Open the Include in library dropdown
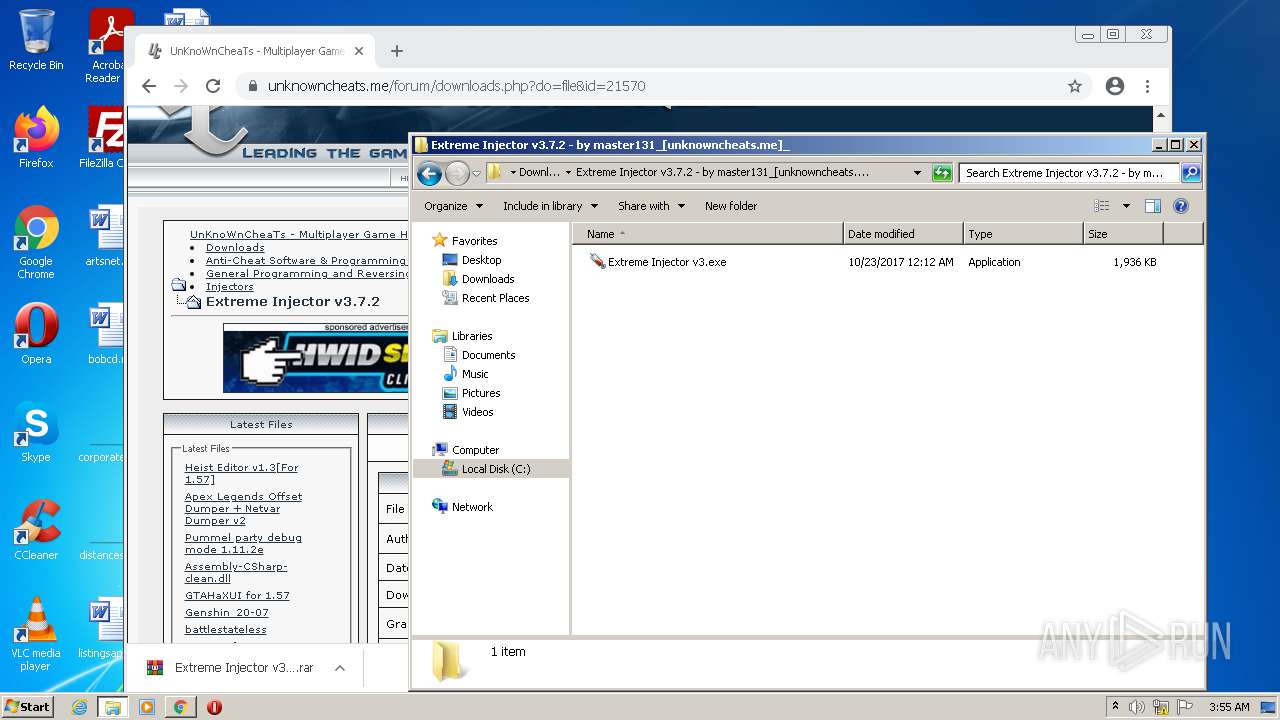Image resolution: width=1280 pixels, height=720 pixels. (x=550, y=206)
